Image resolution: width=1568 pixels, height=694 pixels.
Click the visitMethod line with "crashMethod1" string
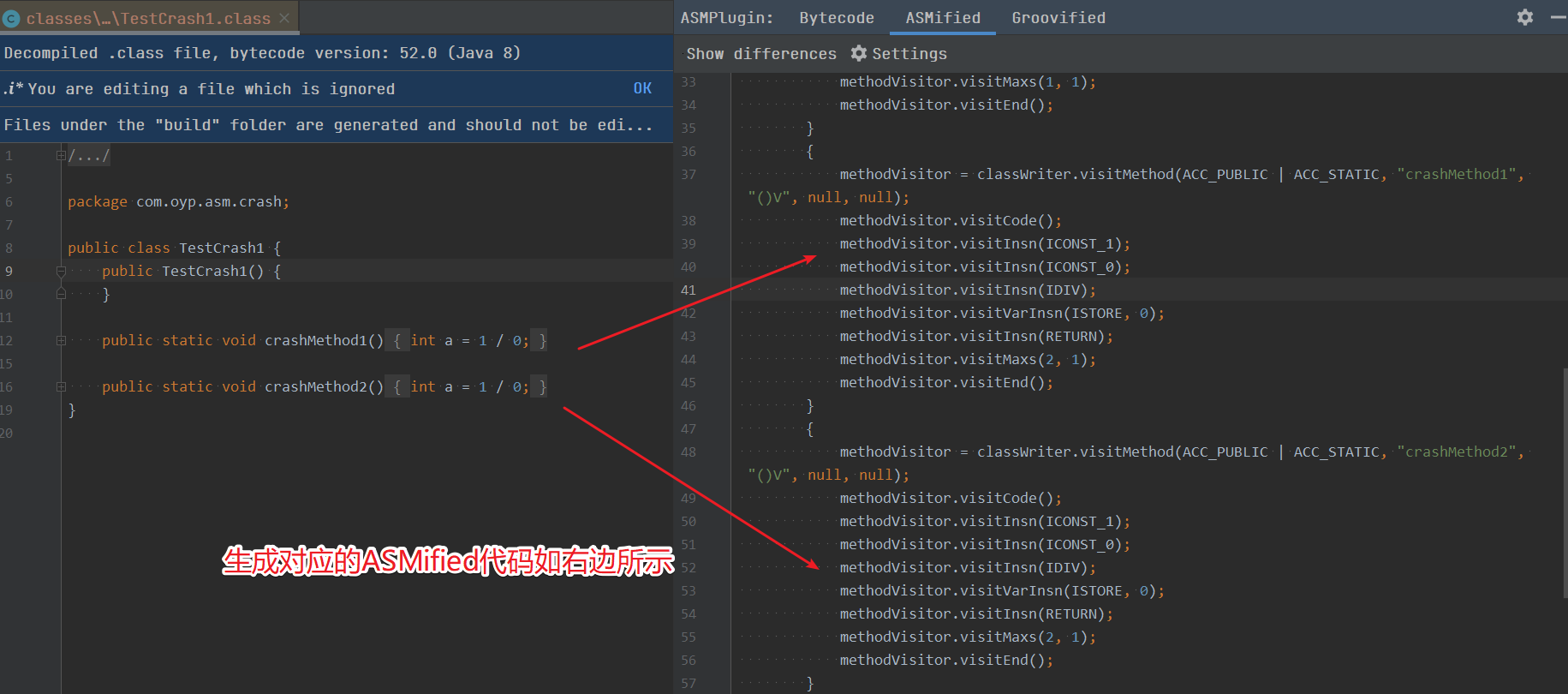pos(1182,174)
